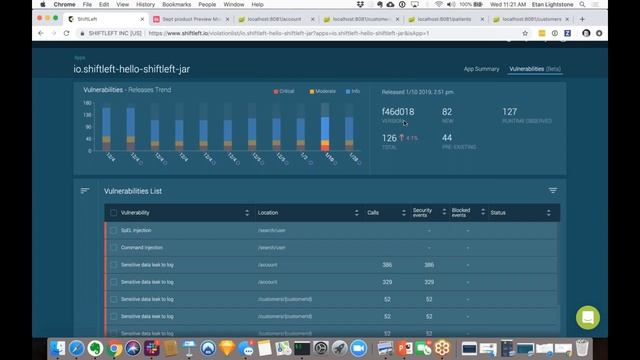This screenshot has height=360, width=640.
Task: Open a new browser tab with plus
Action: 582,19
